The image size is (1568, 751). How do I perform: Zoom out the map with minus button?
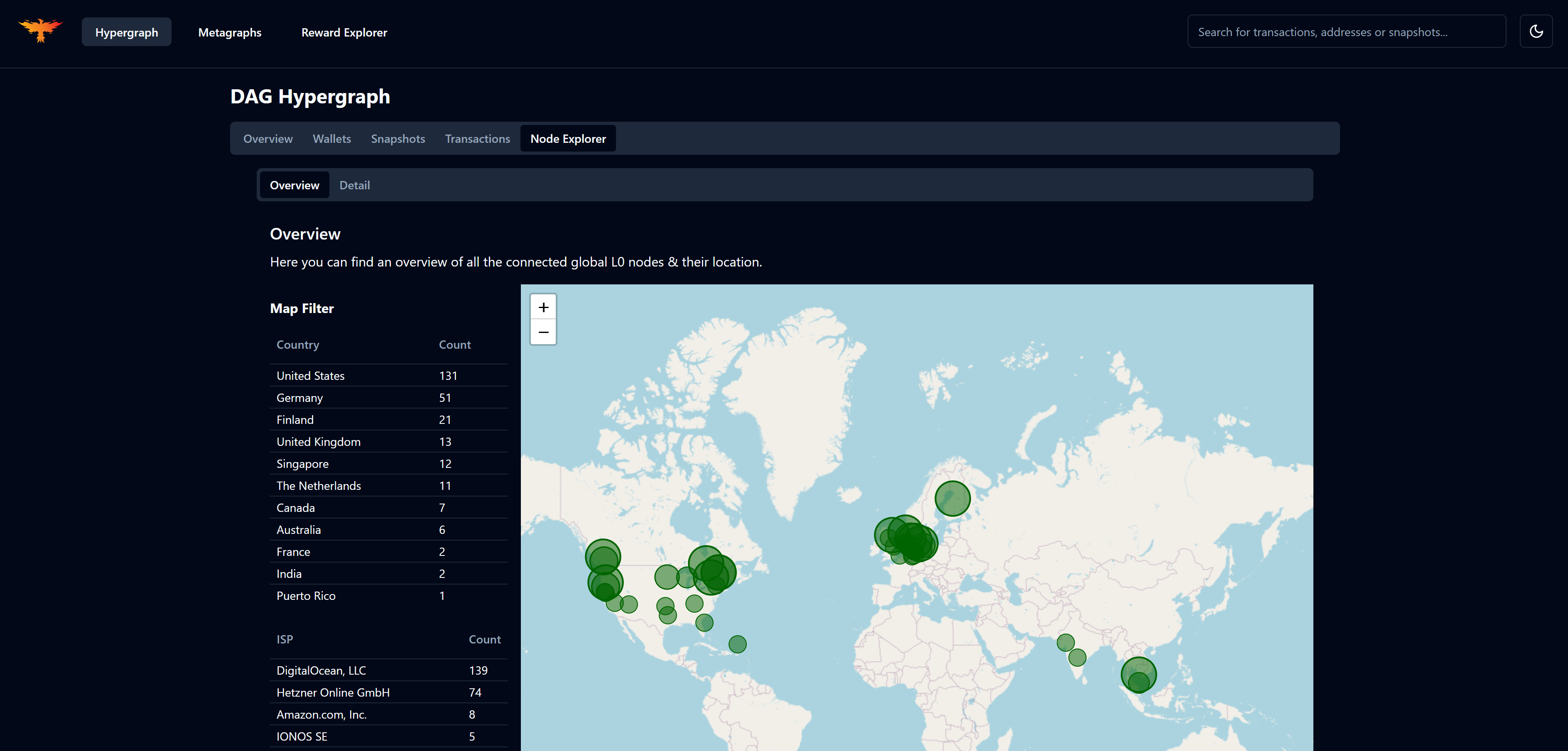click(543, 332)
